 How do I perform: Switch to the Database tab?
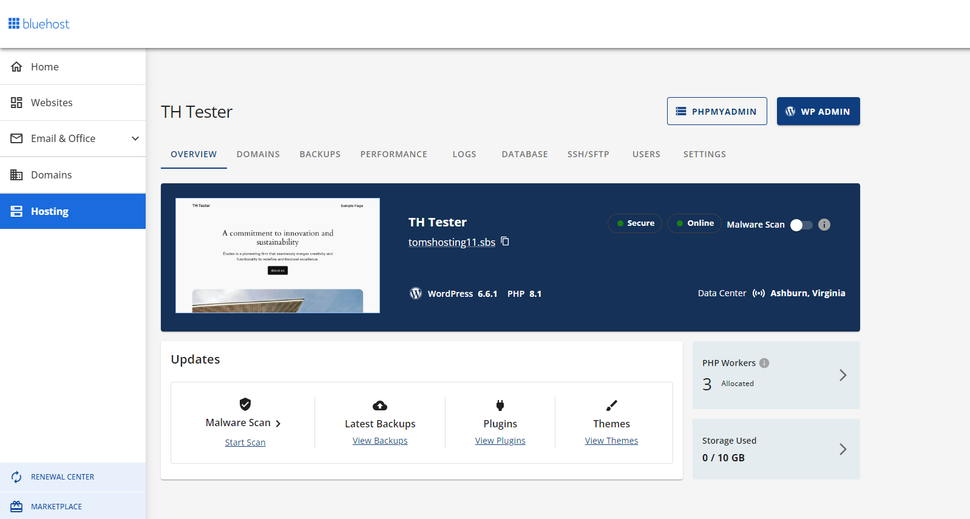(525, 154)
